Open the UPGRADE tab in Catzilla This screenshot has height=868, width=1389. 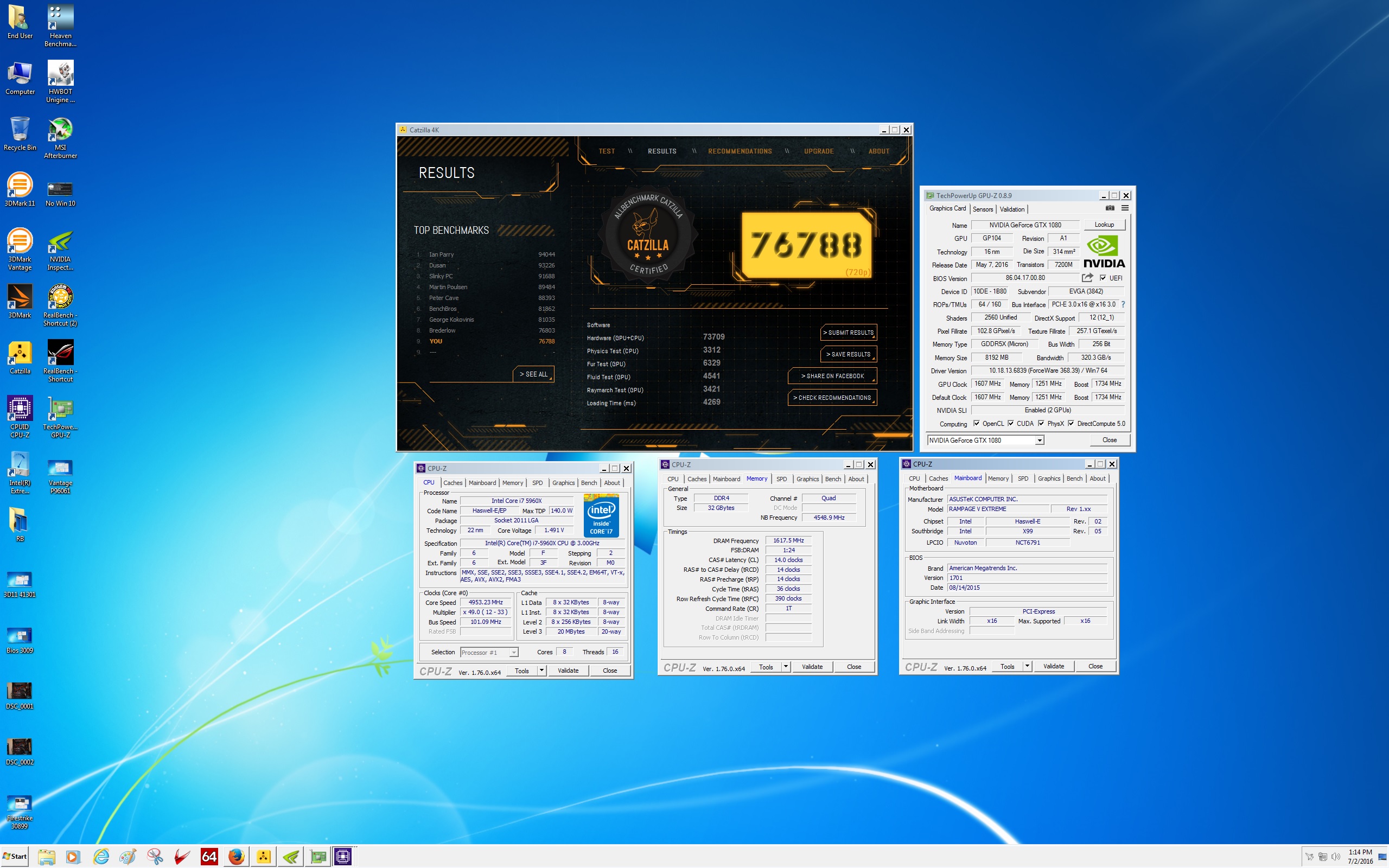tap(818, 151)
